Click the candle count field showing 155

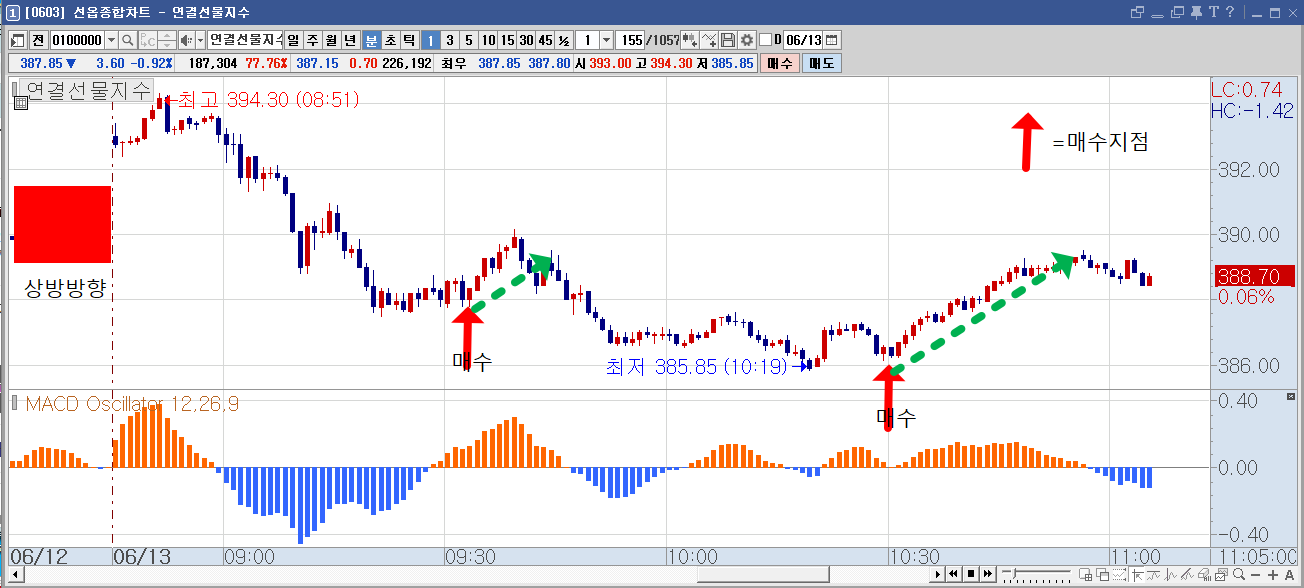[631, 40]
